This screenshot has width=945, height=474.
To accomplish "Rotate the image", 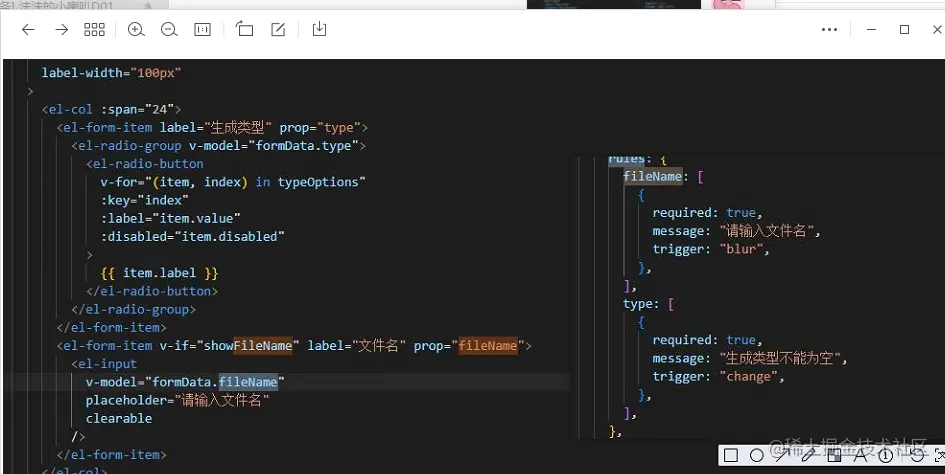I will 244,29.
